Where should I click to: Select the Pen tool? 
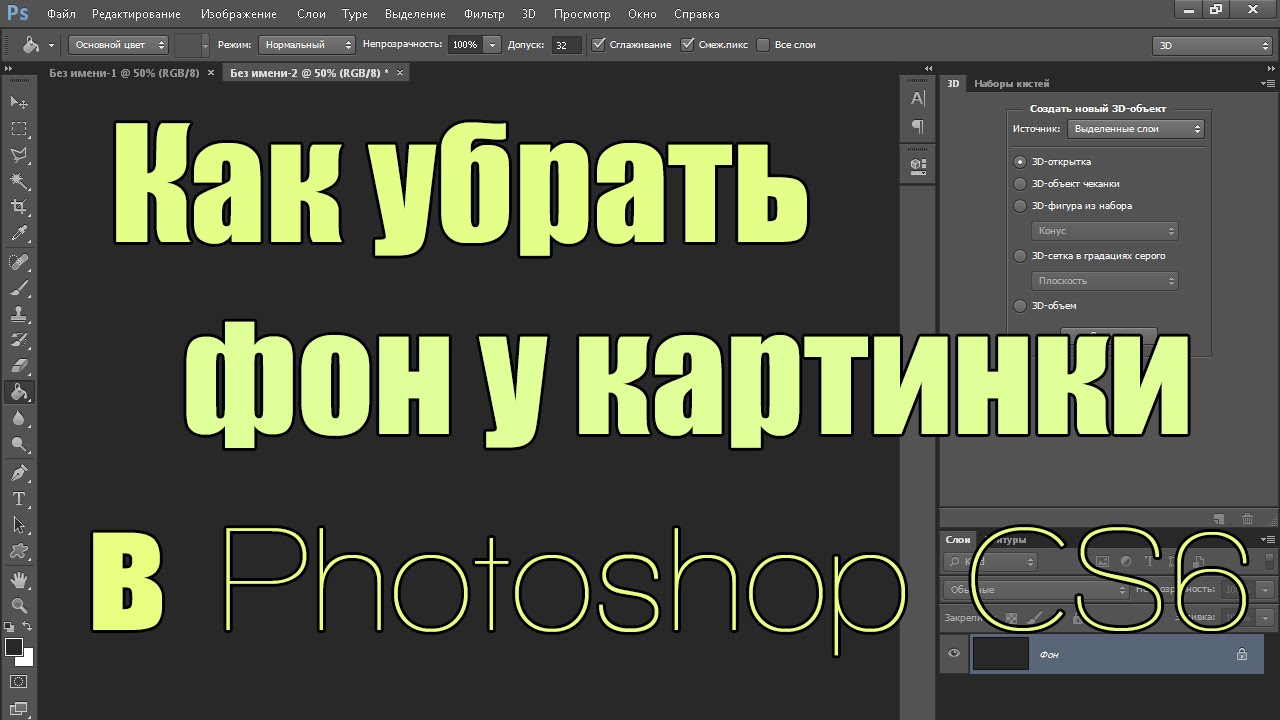(19, 472)
